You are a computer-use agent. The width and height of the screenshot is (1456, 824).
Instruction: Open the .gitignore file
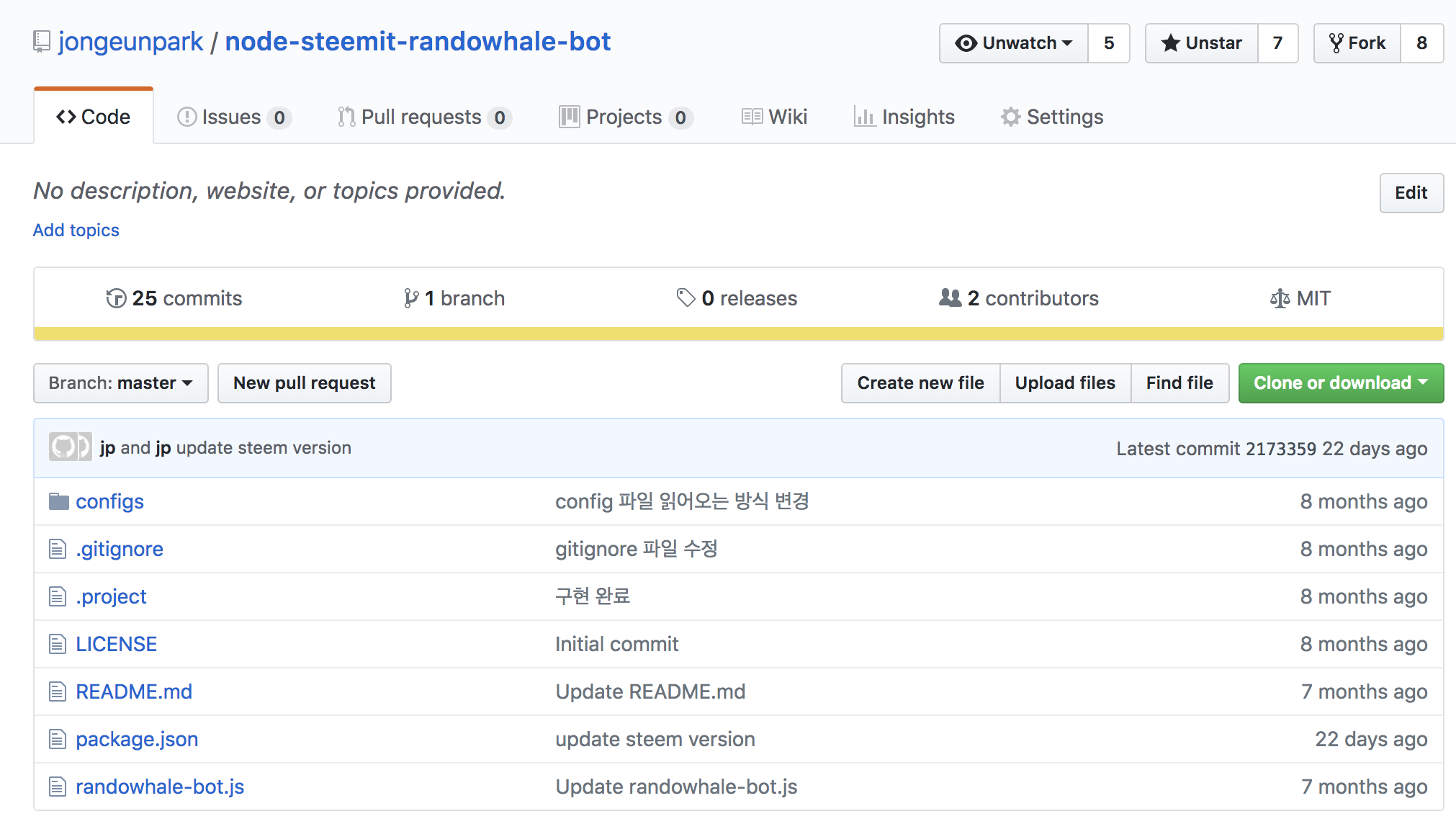(x=120, y=549)
